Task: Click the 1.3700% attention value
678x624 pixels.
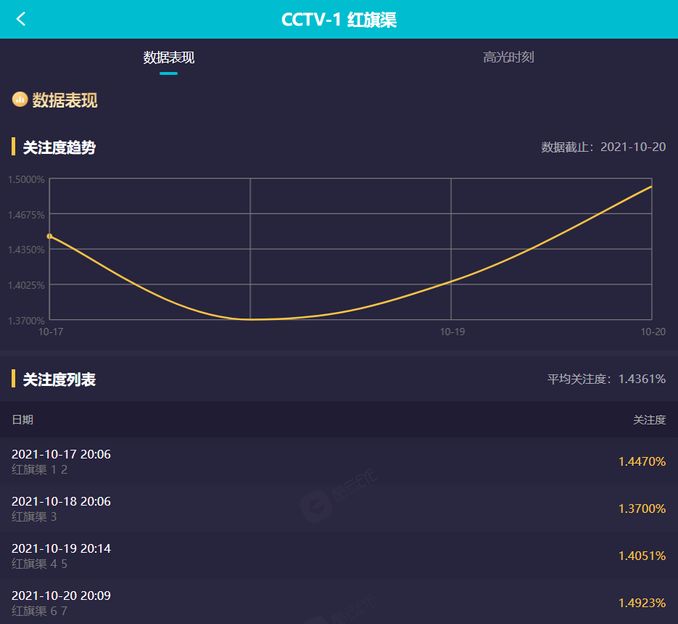Action: click(642, 509)
